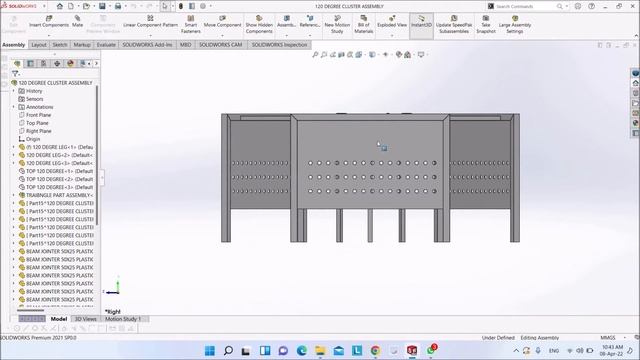
Task: Click the Apply Scene icon in the view toolbar
Action: point(407,54)
